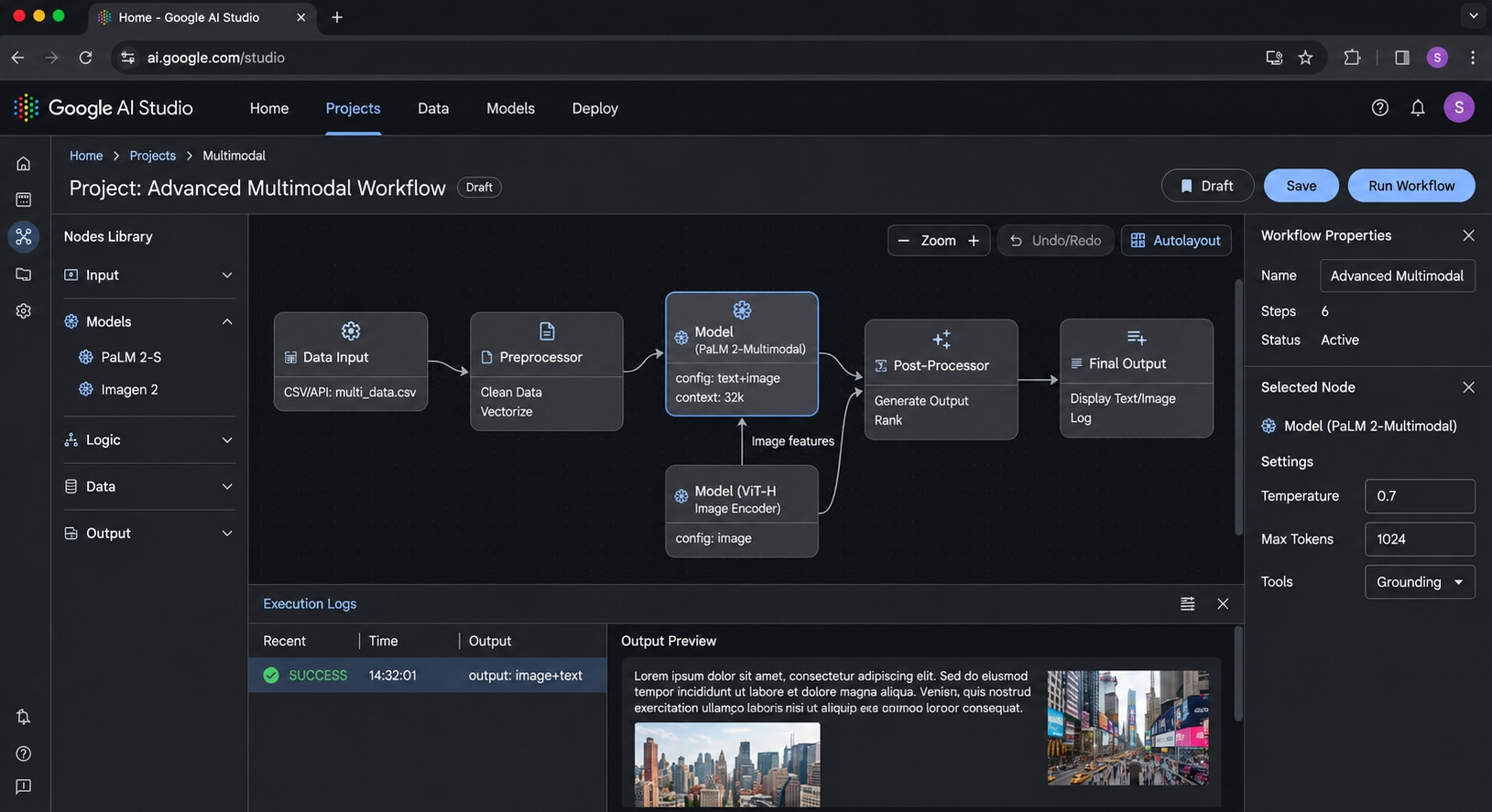Open the Times Square output preview thumbnail
Viewport: 1492px width, 812px height.
coord(1127,728)
